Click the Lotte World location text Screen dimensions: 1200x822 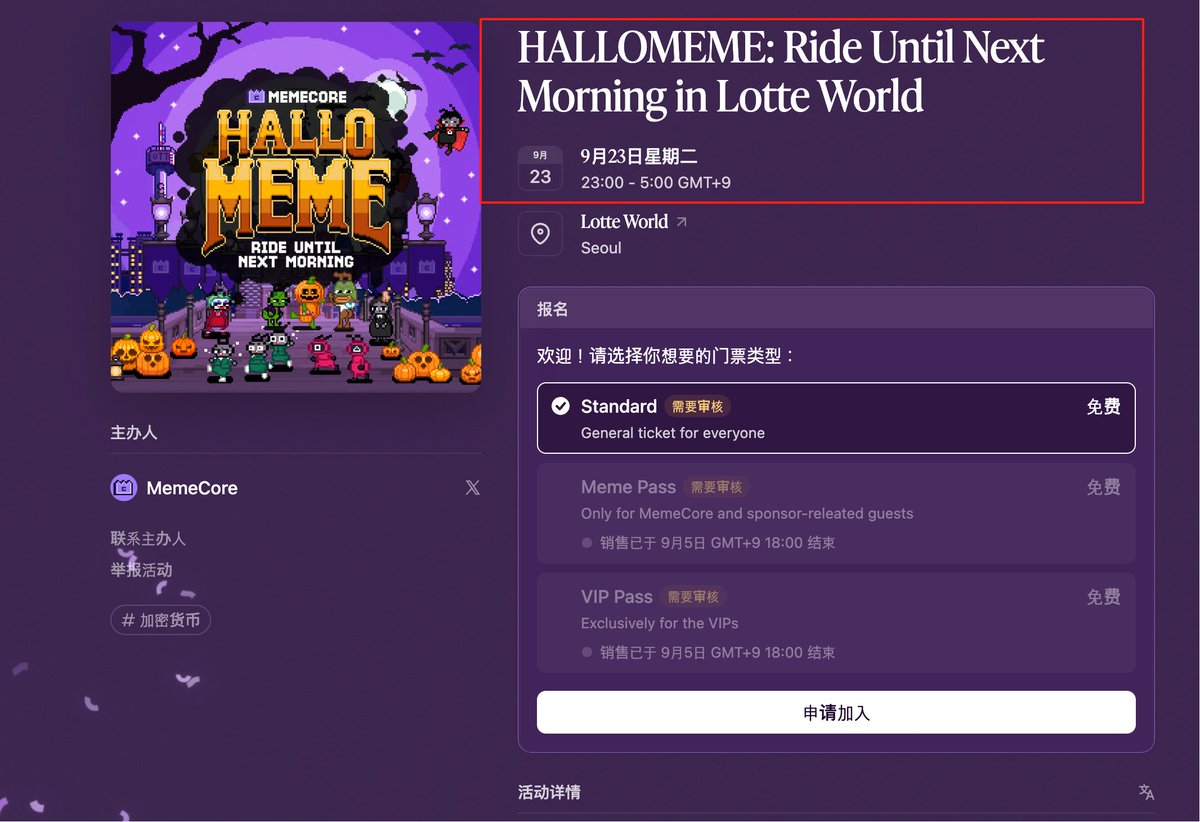click(624, 221)
